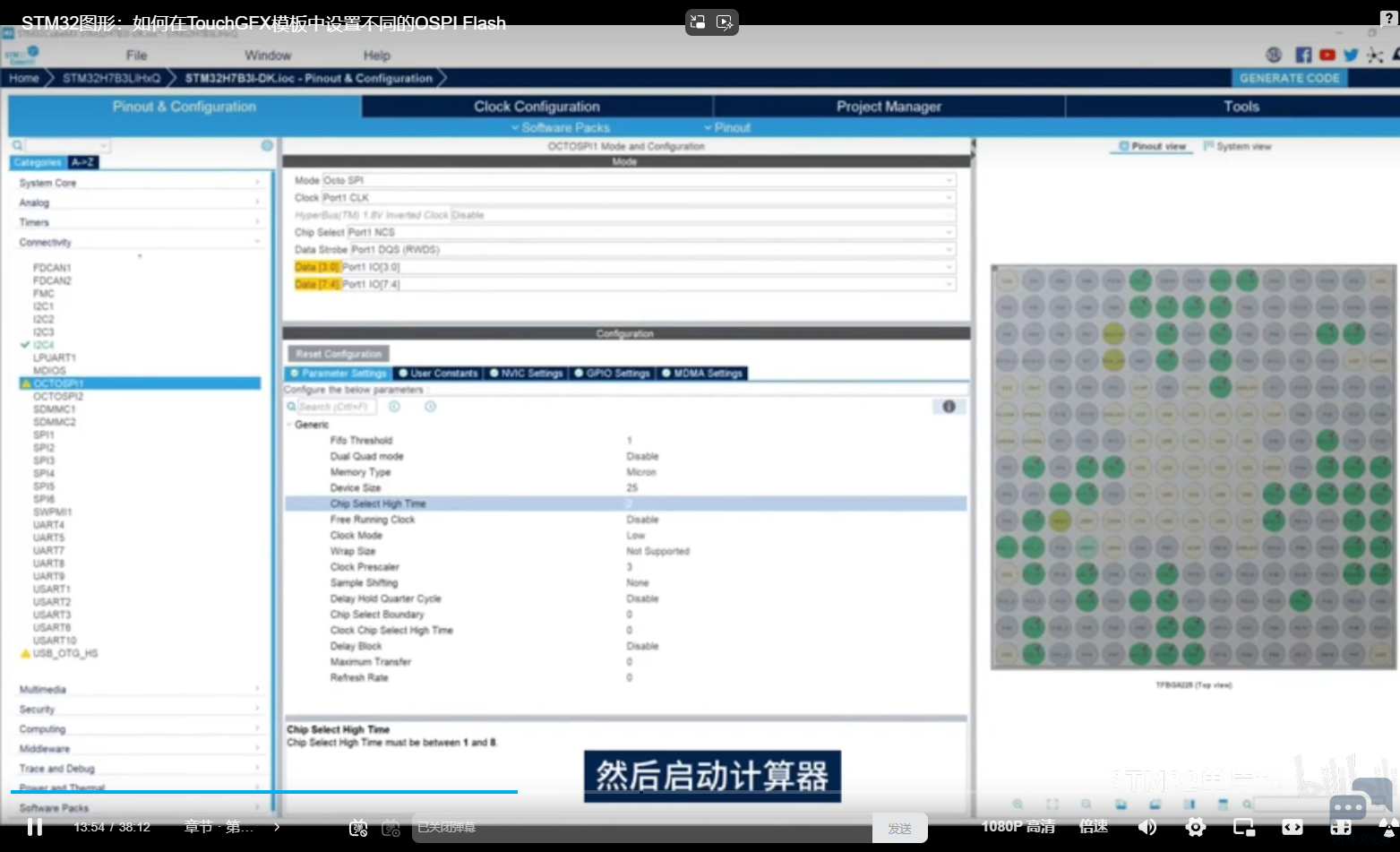Zoom in on the pinout view
The width and height of the screenshot is (1400, 852).
tap(1018, 805)
